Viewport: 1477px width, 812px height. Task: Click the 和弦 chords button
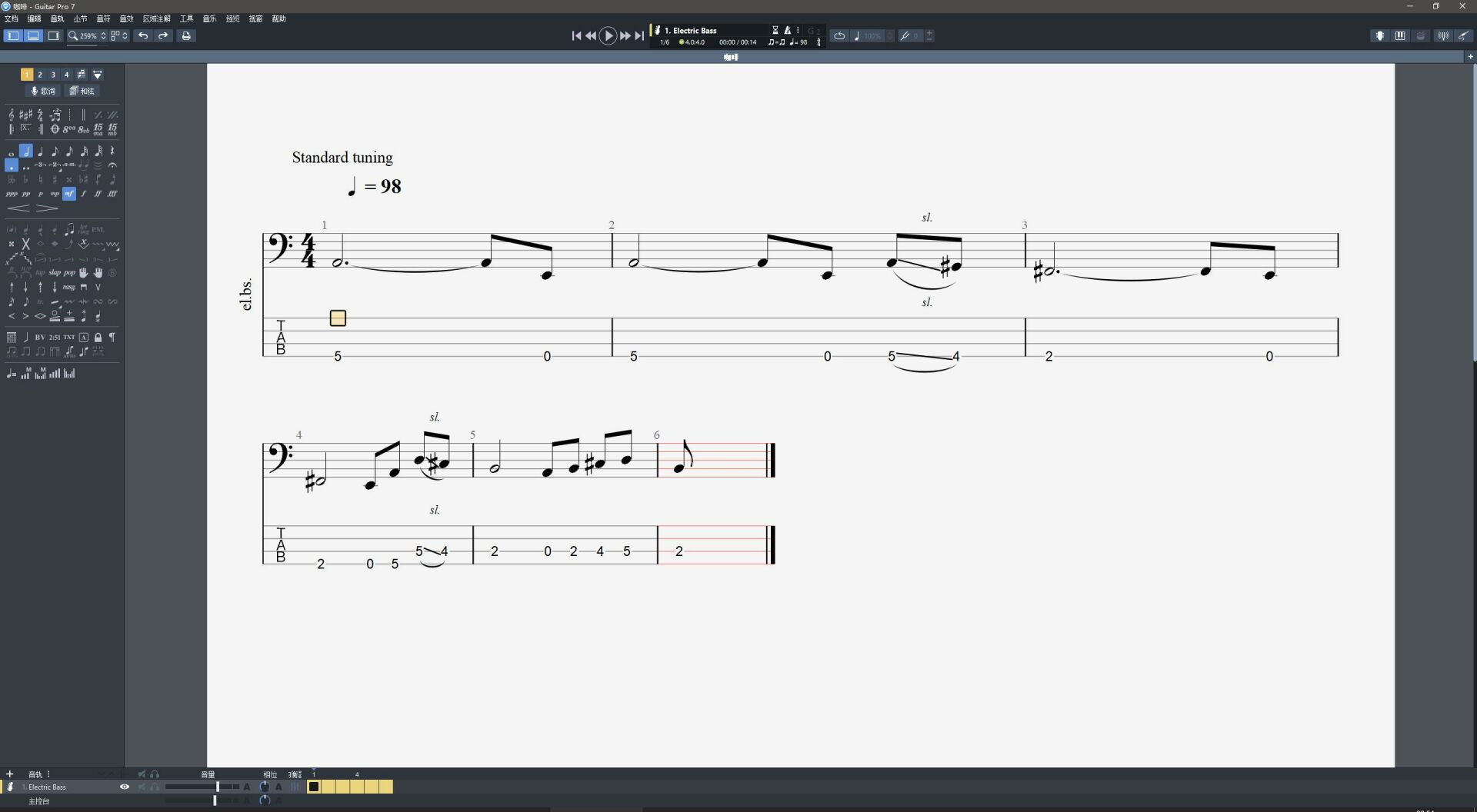[82, 91]
